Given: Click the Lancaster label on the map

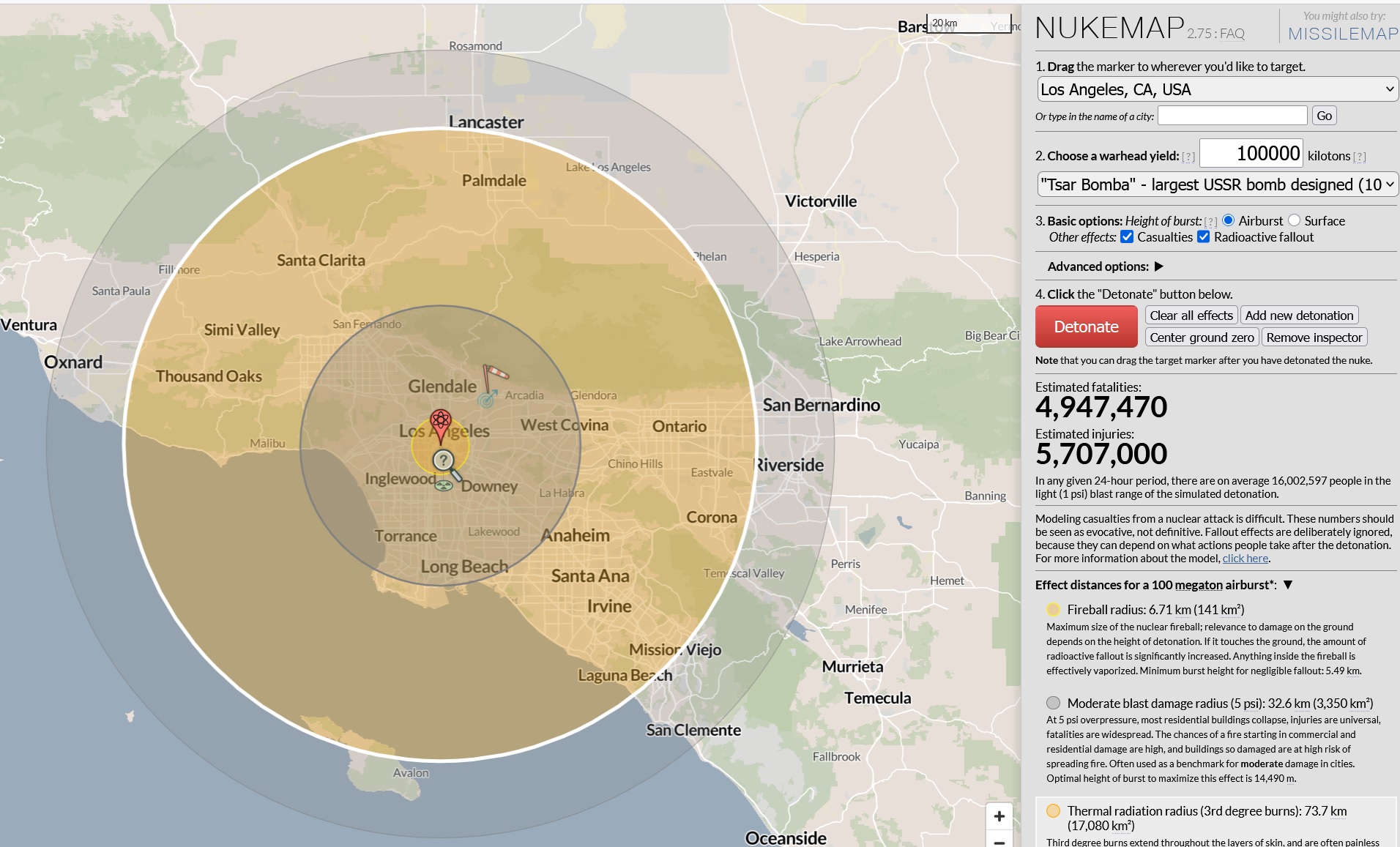Looking at the screenshot, I should 486,122.
